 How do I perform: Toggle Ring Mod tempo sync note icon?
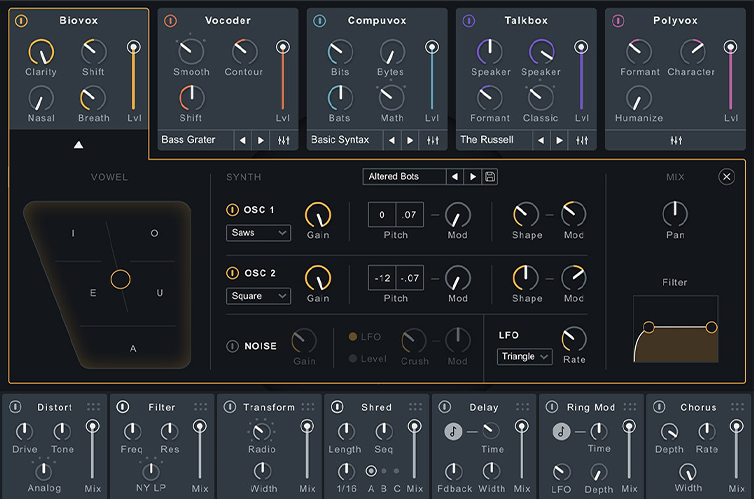click(561, 431)
